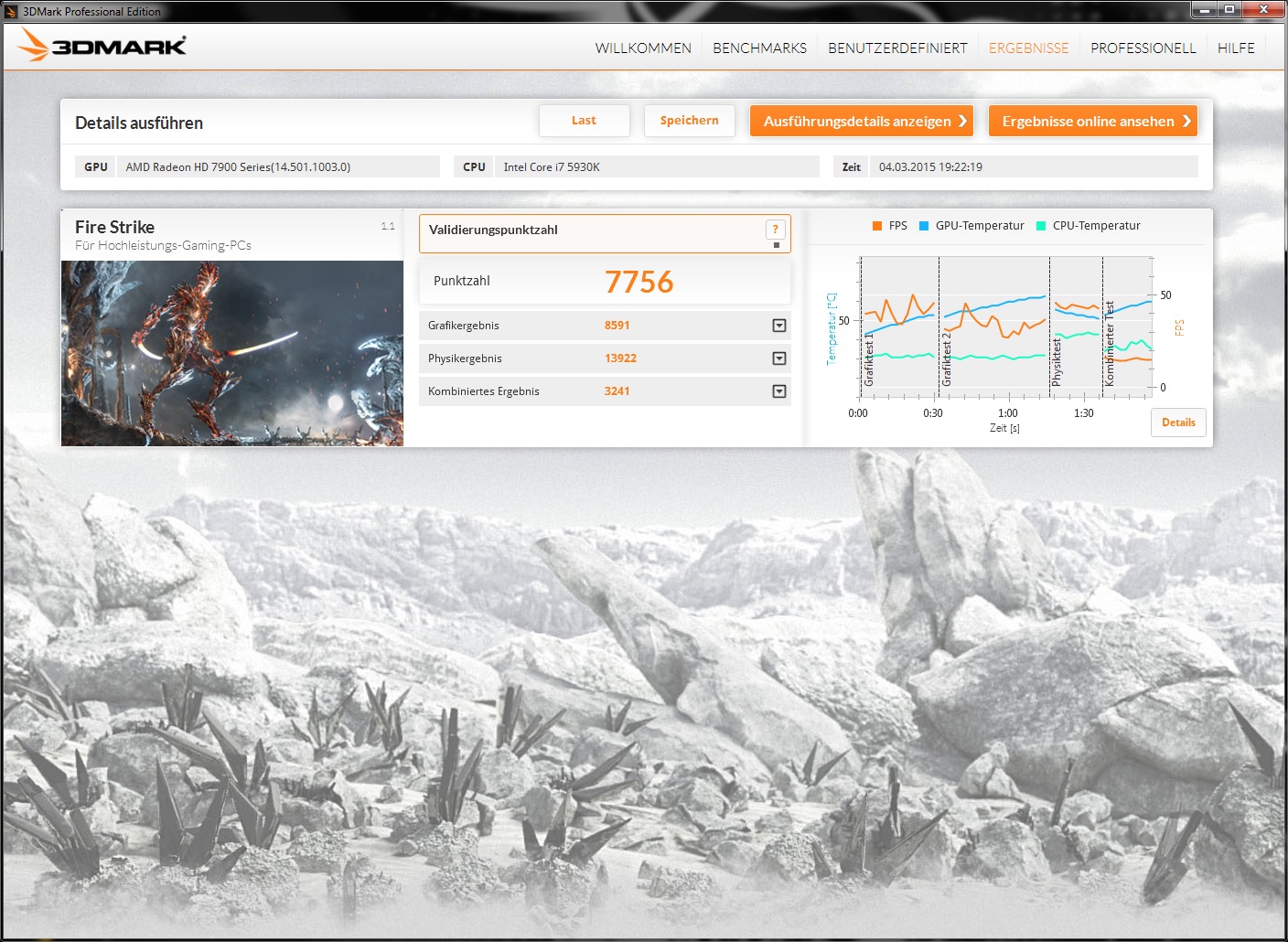Click Ergebnisse online ansehen
1288x942 pixels.
click(1093, 121)
